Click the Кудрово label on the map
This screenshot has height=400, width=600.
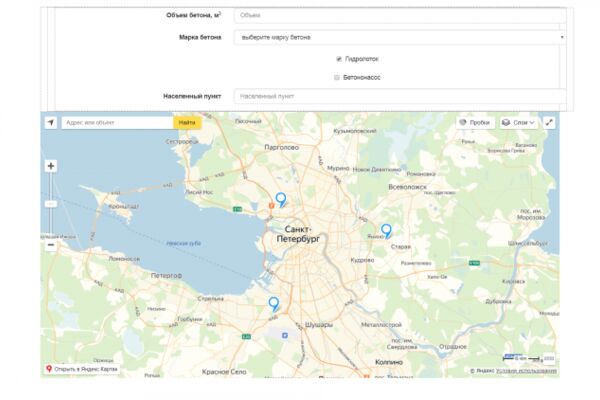click(x=362, y=260)
